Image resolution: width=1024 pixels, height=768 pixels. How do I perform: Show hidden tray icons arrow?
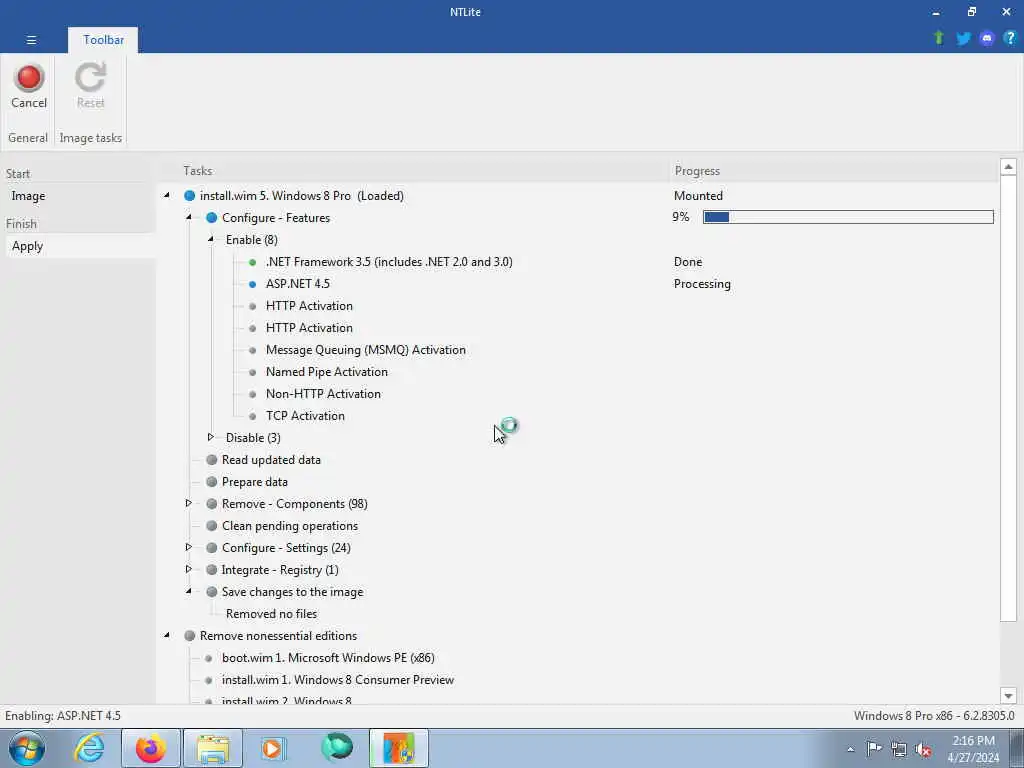coord(850,750)
